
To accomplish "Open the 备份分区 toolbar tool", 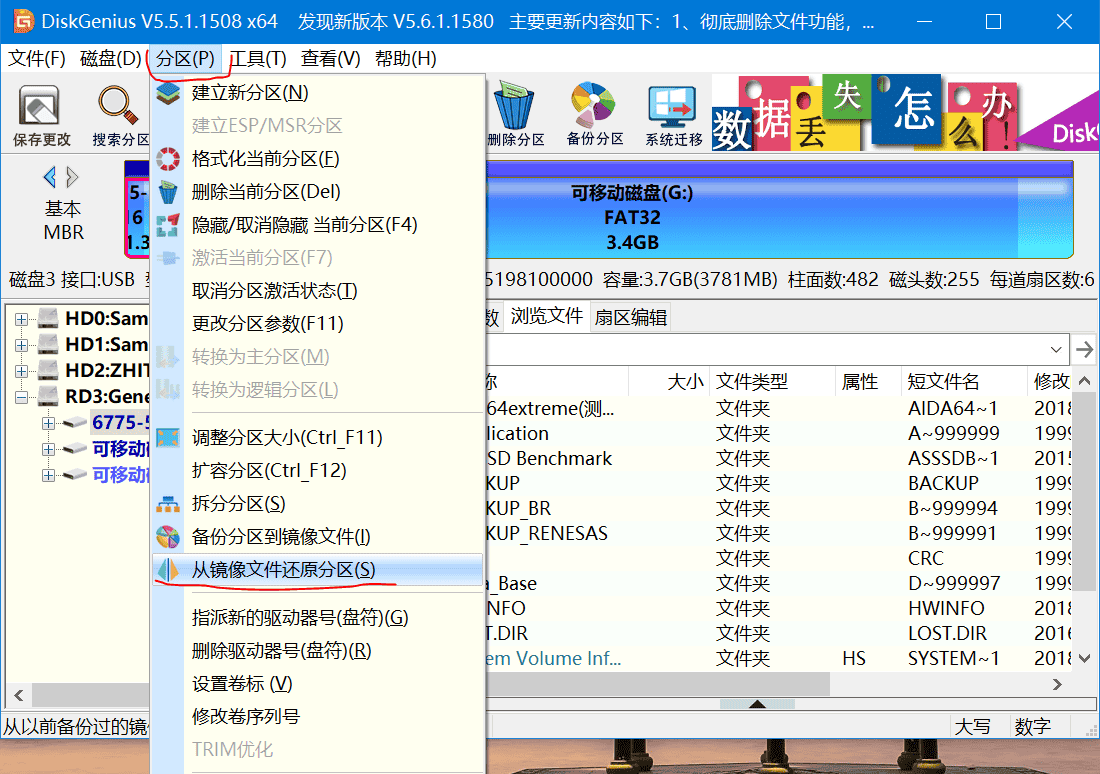I will tap(594, 114).
